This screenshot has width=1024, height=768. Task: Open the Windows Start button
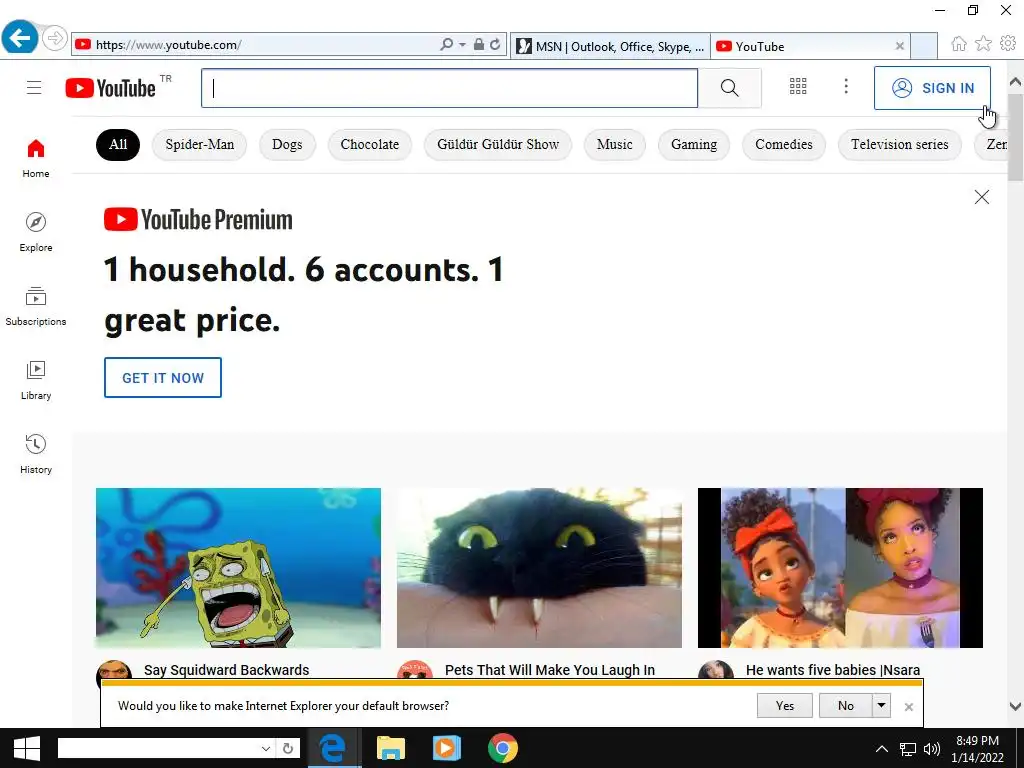click(x=27, y=748)
